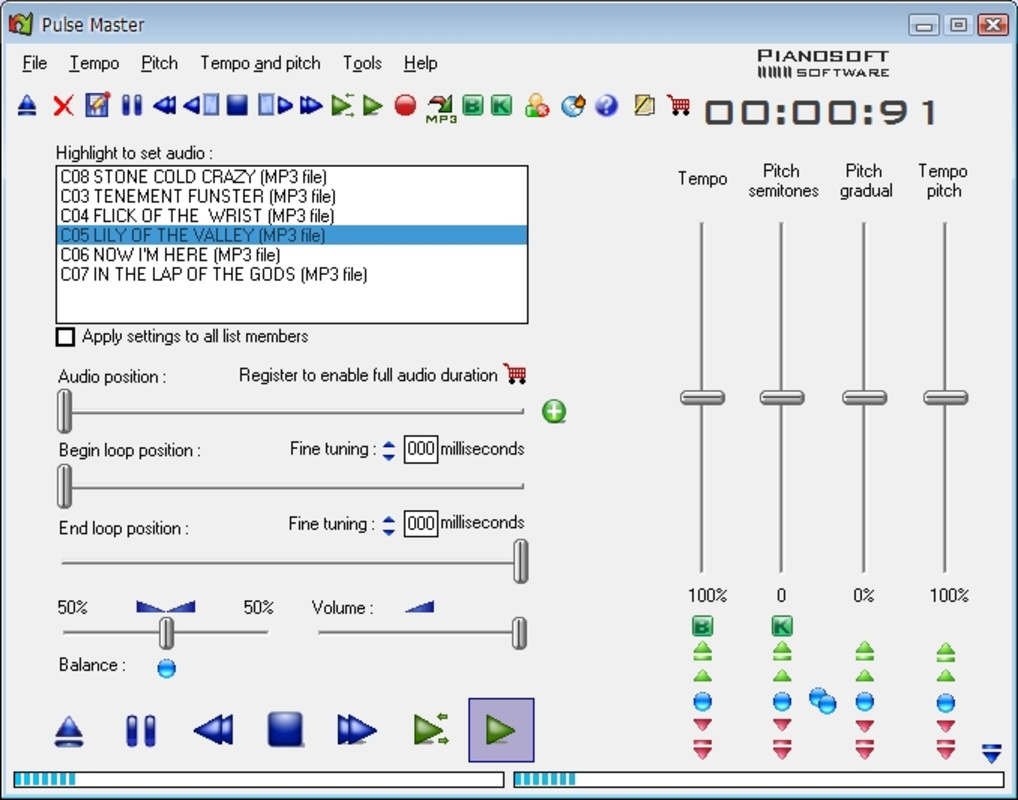Click the green K icon in top toolbar
This screenshot has height=800, width=1018.
coord(501,105)
